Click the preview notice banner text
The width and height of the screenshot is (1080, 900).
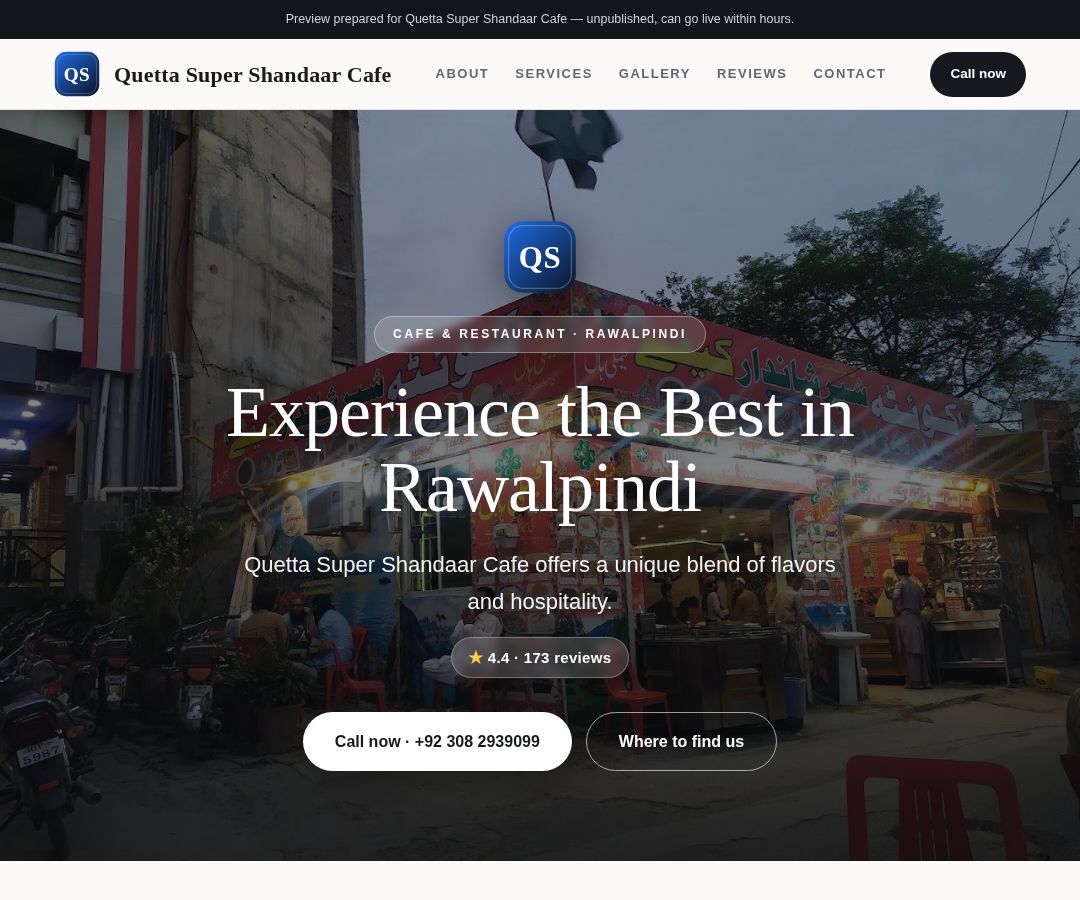tap(540, 19)
